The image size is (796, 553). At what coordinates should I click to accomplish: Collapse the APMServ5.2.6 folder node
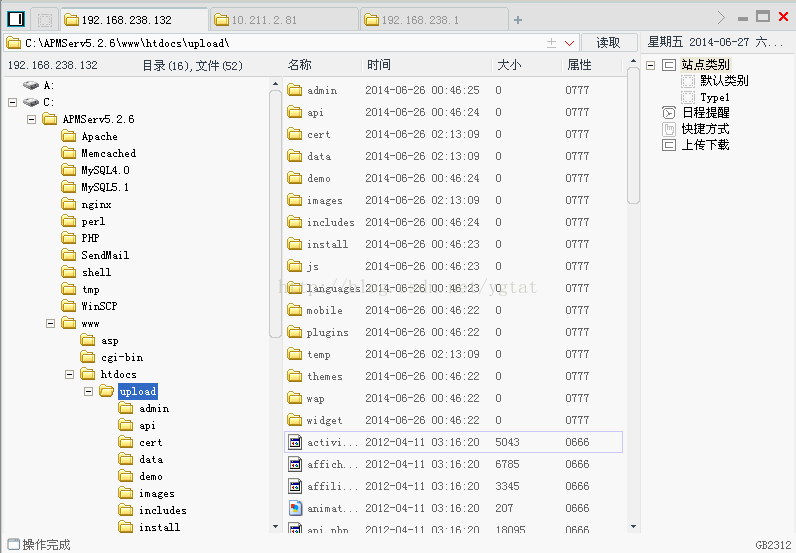coord(31,119)
